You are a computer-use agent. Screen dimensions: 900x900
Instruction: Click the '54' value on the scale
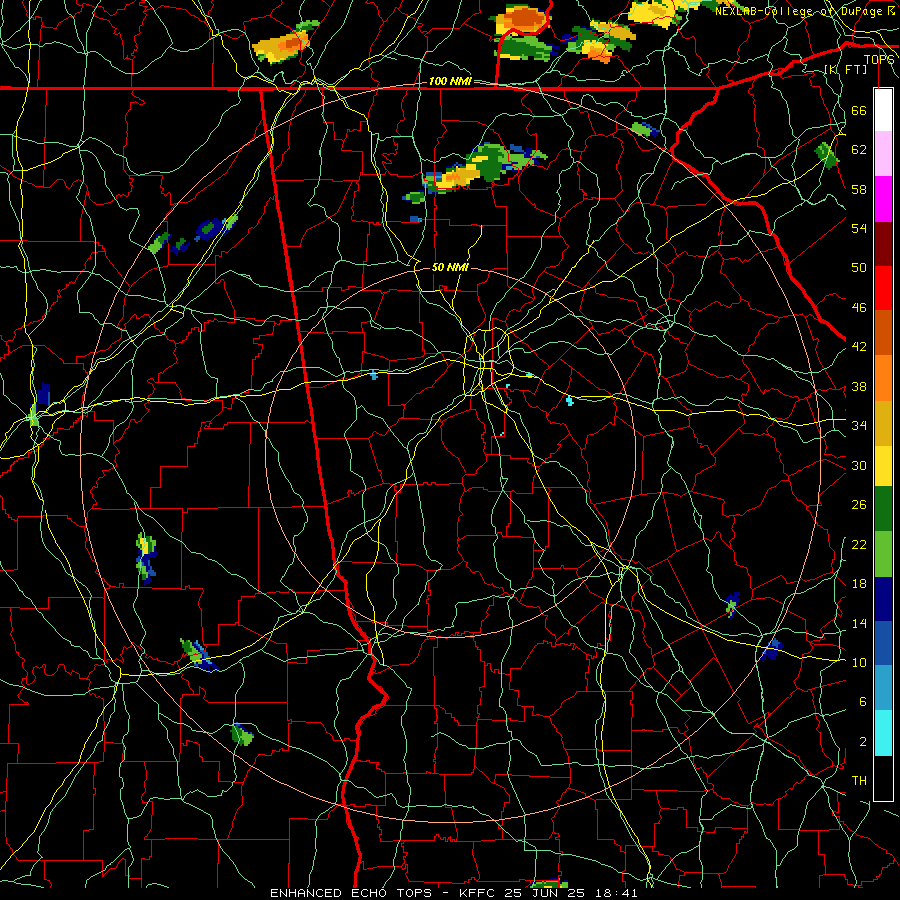click(859, 228)
